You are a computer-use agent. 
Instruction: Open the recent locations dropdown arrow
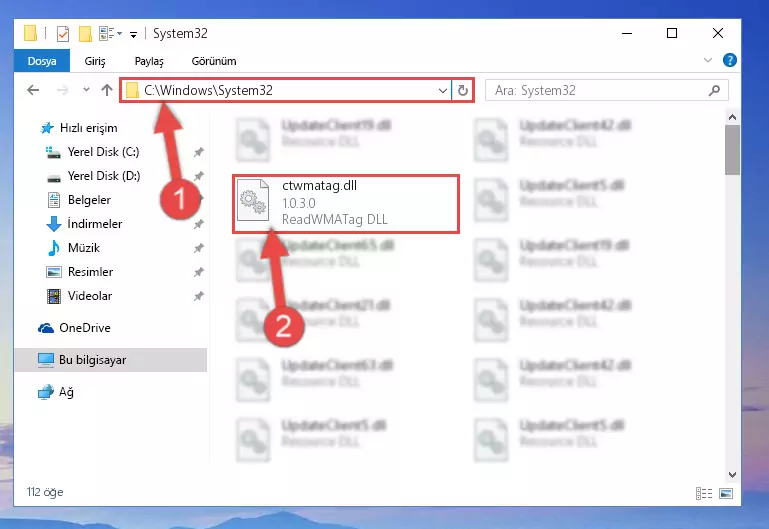click(x=86, y=90)
